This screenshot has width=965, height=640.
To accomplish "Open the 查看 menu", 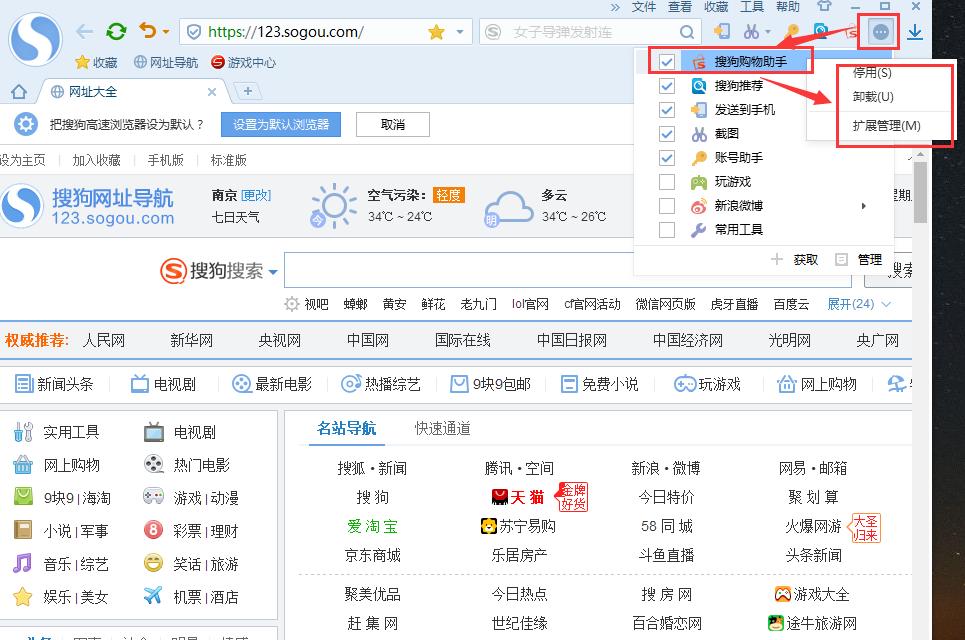I will pos(679,6).
